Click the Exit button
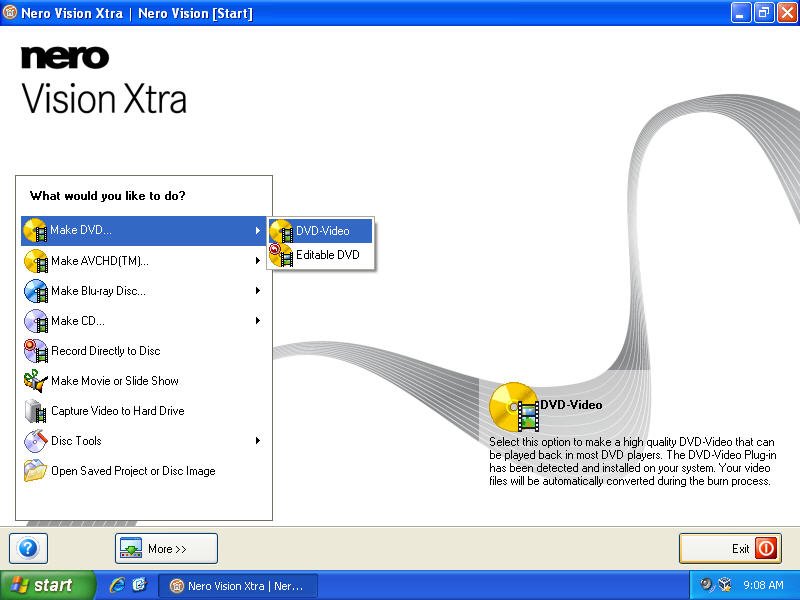800x600 pixels. [730, 548]
